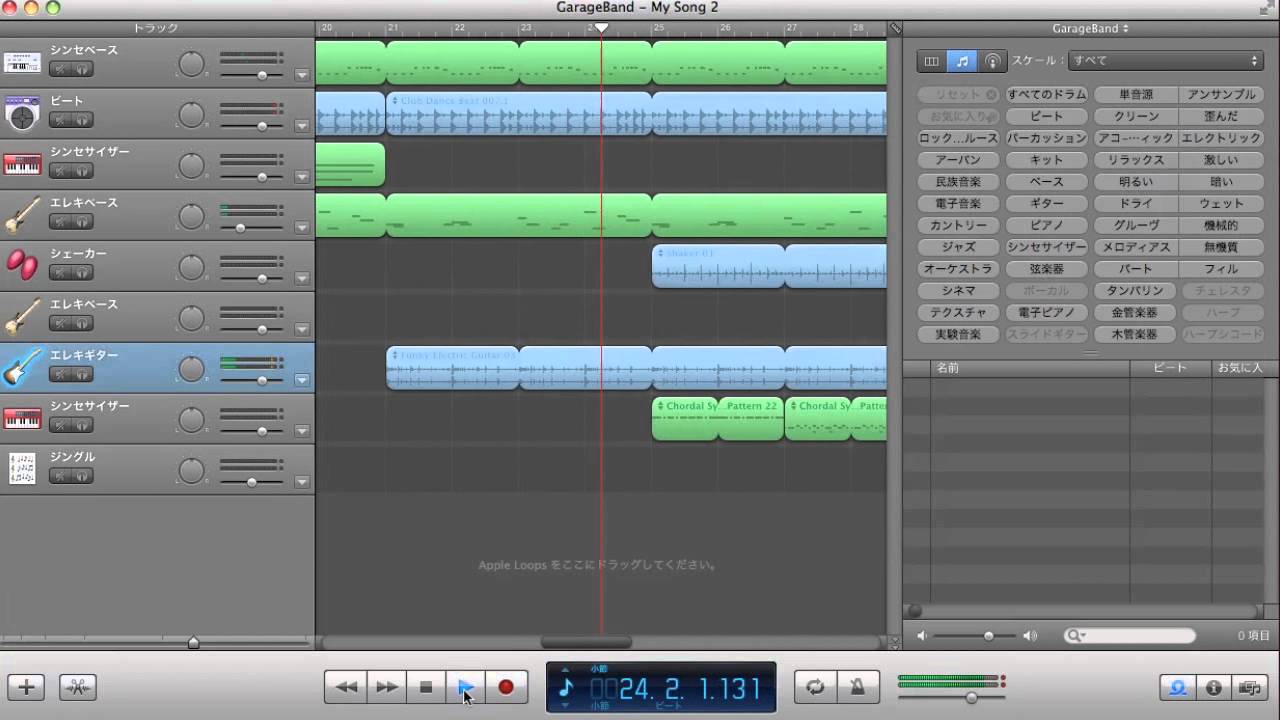The height and width of the screenshot is (720, 1280).
Task: Click the LCD mode down arrow below note icon
Action: point(566,706)
